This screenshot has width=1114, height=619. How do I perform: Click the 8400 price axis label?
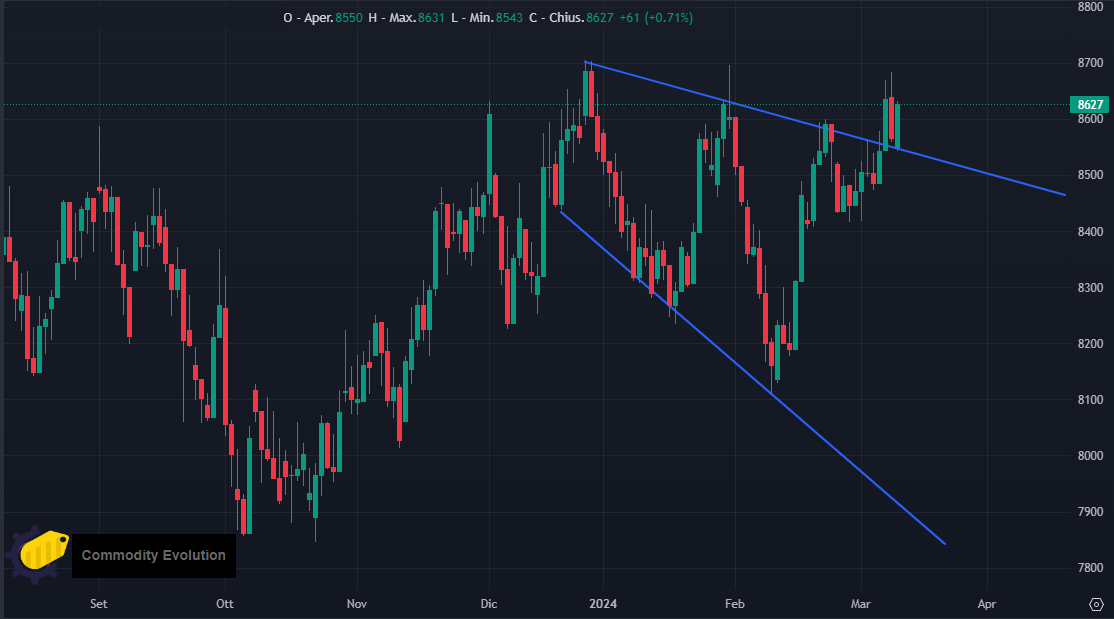[x=1091, y=232]
